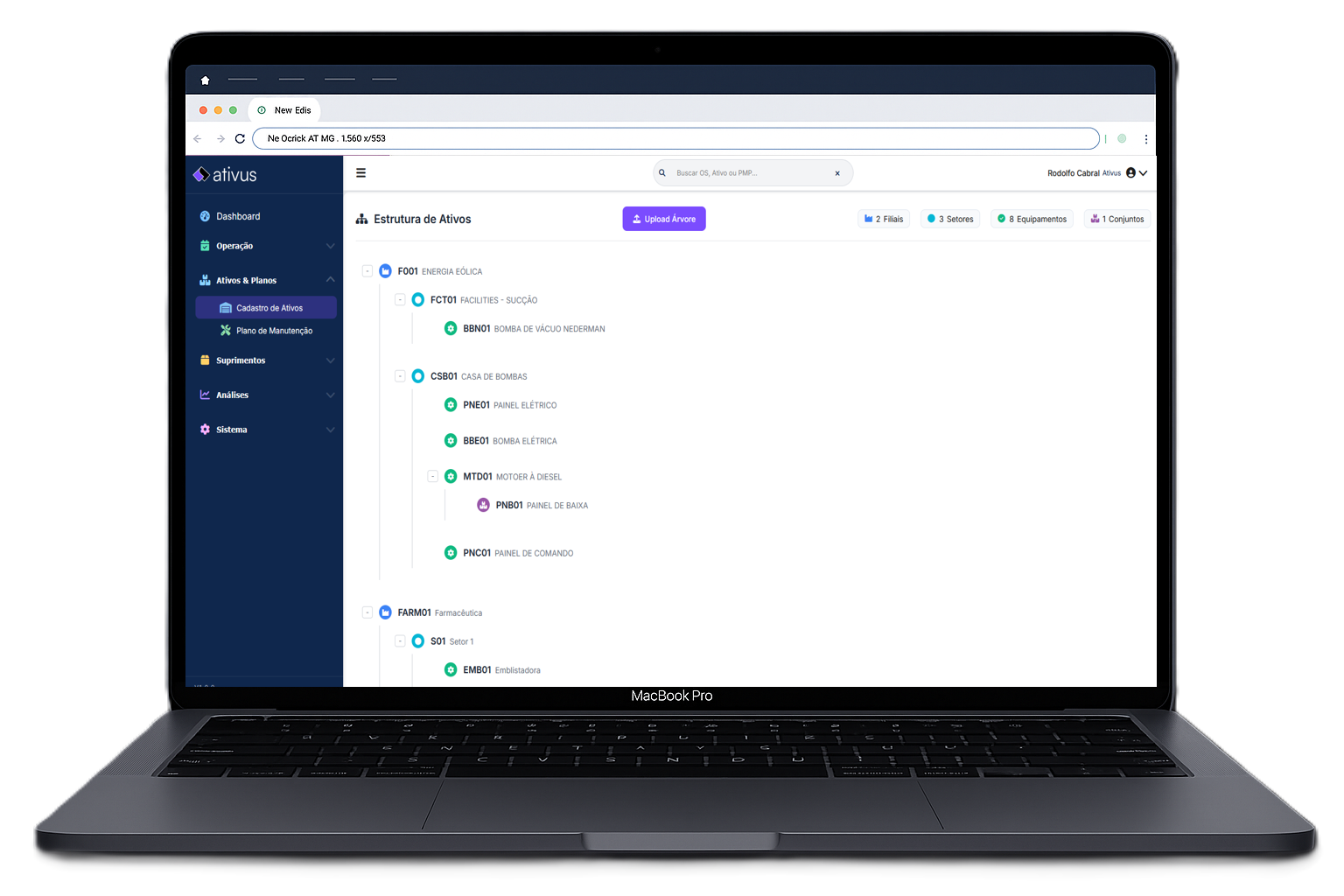Open Dashboard from the sidebar
This screenshot has height=896, width=1344.
(237, 216)
